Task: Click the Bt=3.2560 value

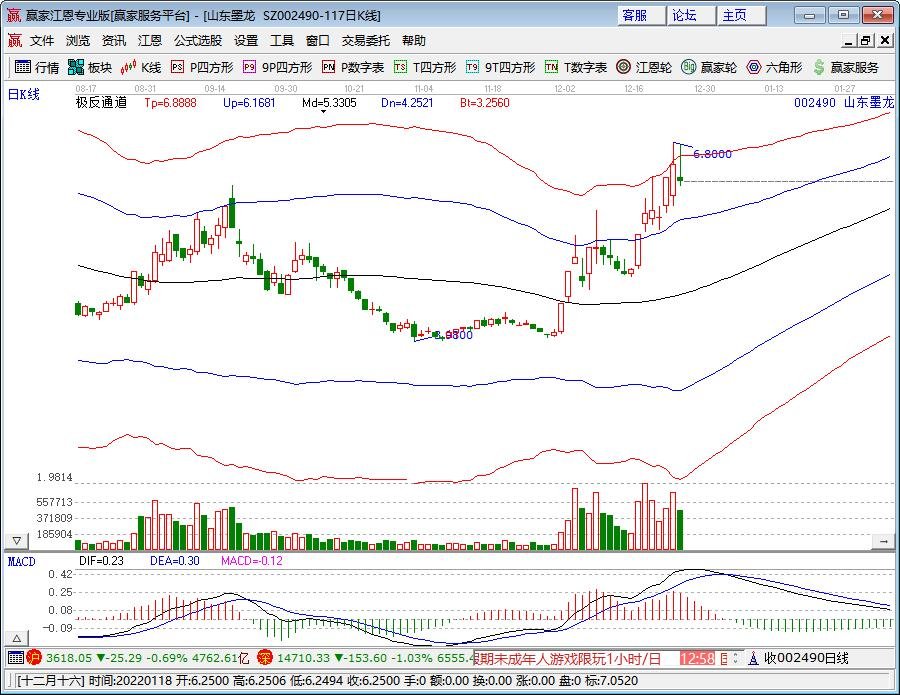Action: coord(484,103)
